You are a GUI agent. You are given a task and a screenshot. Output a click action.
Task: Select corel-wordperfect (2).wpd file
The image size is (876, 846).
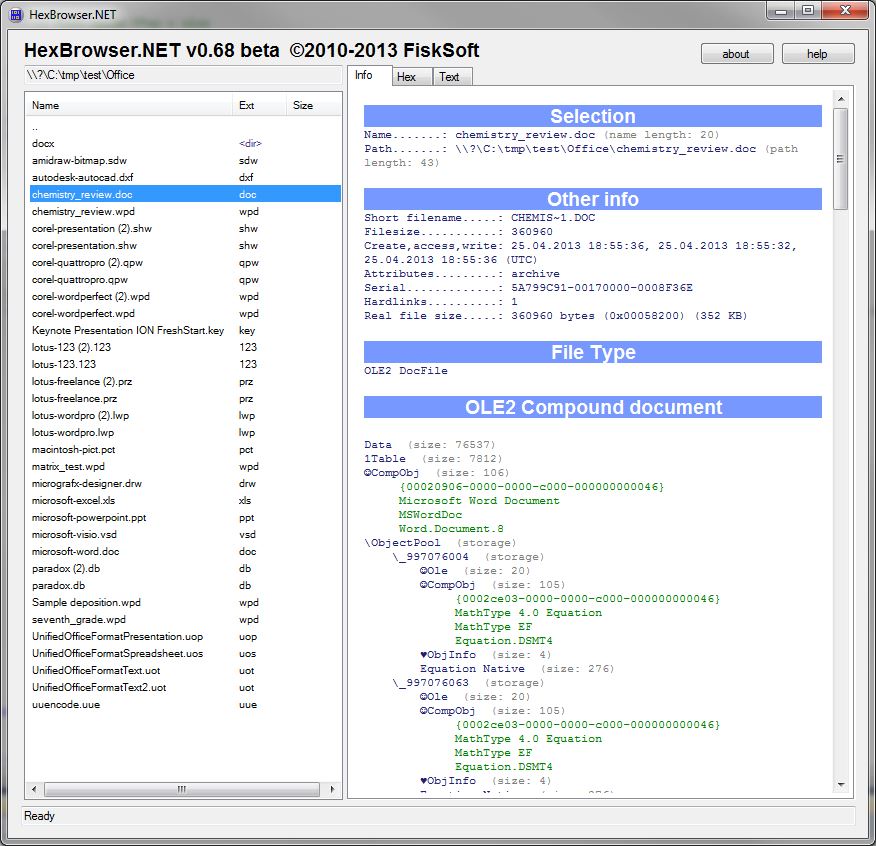[x=185, y=296]
